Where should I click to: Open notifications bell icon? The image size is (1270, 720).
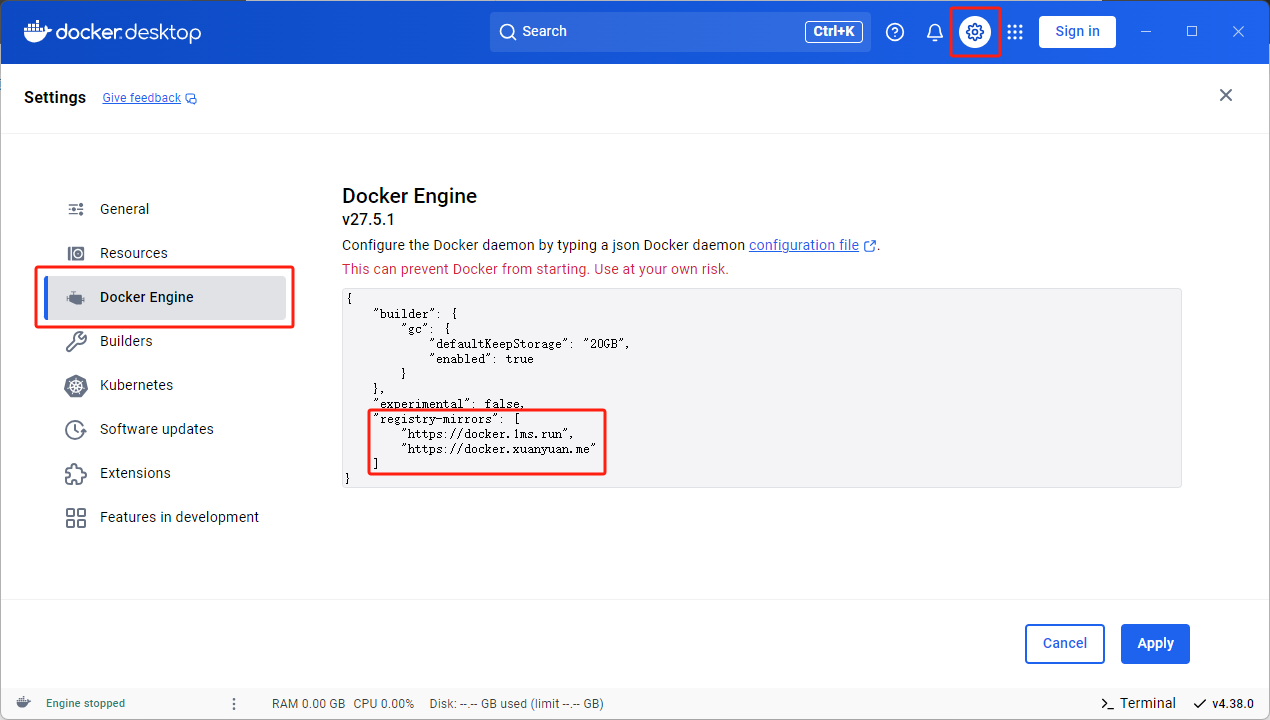(935, 32)
